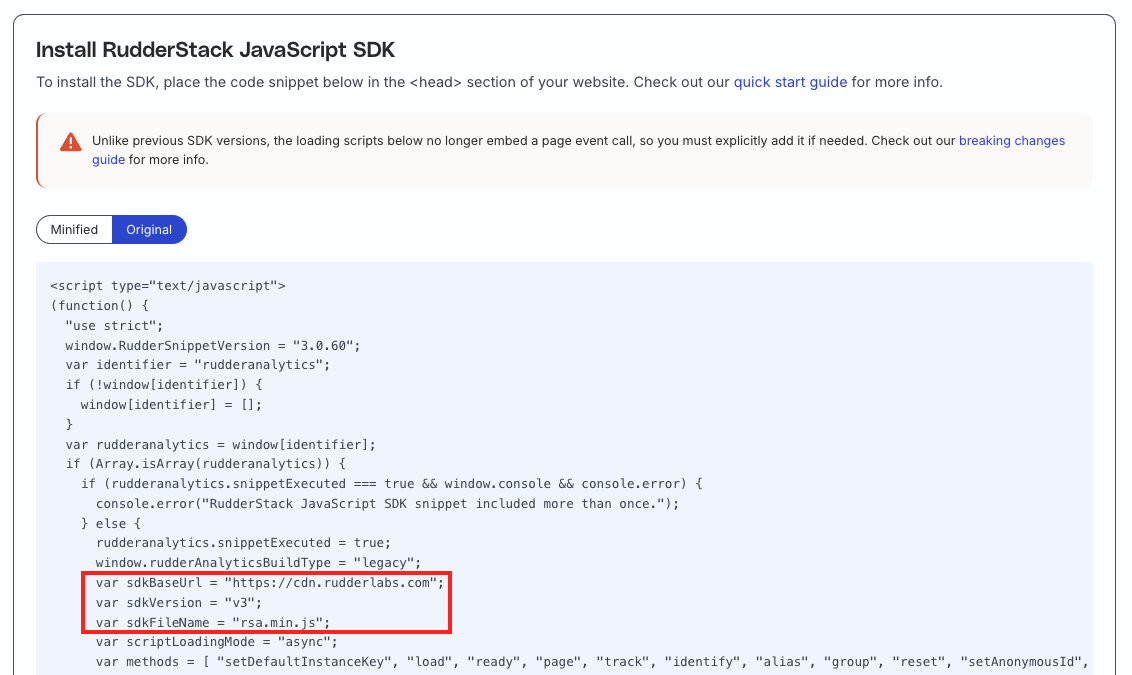Click the rudderAnalyticsBuildType "legacy" line
This screenshot has height=675, width=1132.
258,562
